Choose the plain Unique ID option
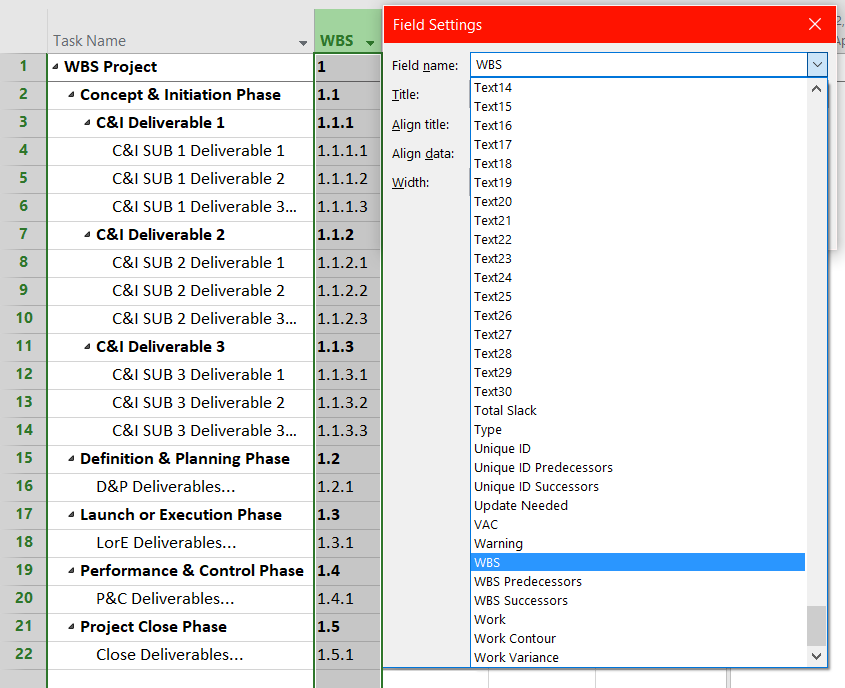Image resolution: width=845 pixels, height=688 pixels. point(638,448)
